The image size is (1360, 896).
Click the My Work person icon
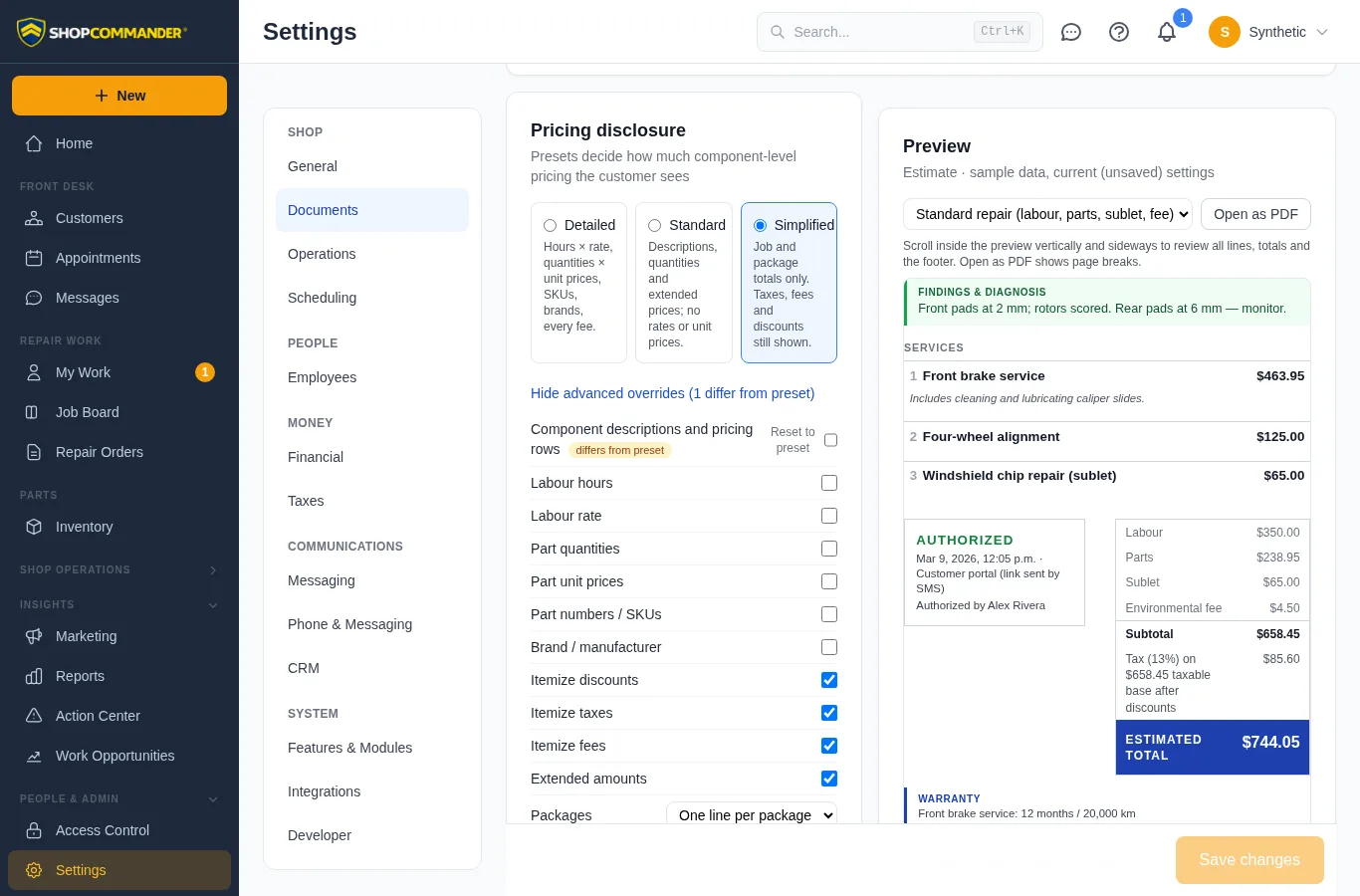pos(34,372)
